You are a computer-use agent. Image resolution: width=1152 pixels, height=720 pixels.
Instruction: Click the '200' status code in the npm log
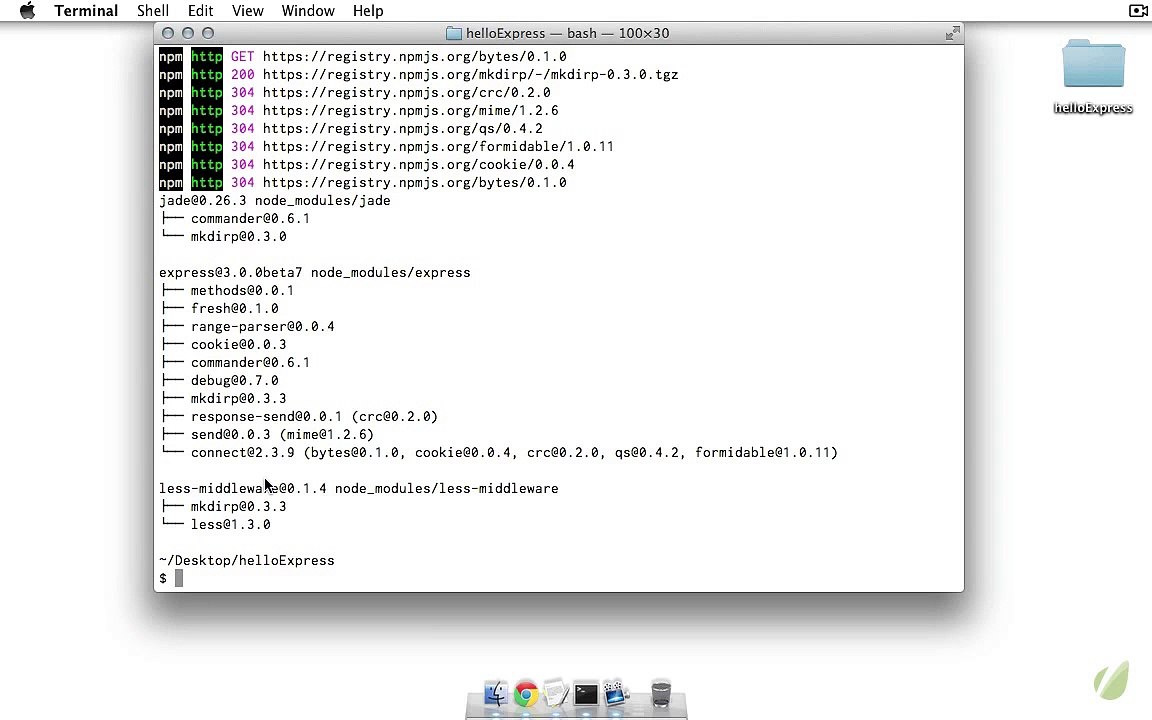coord(242,75)
